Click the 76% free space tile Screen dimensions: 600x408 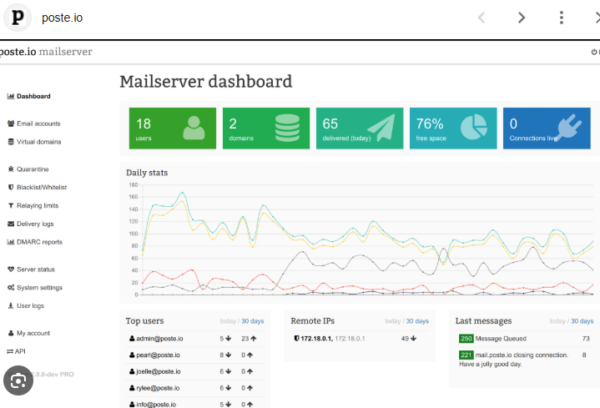(453, 128)
